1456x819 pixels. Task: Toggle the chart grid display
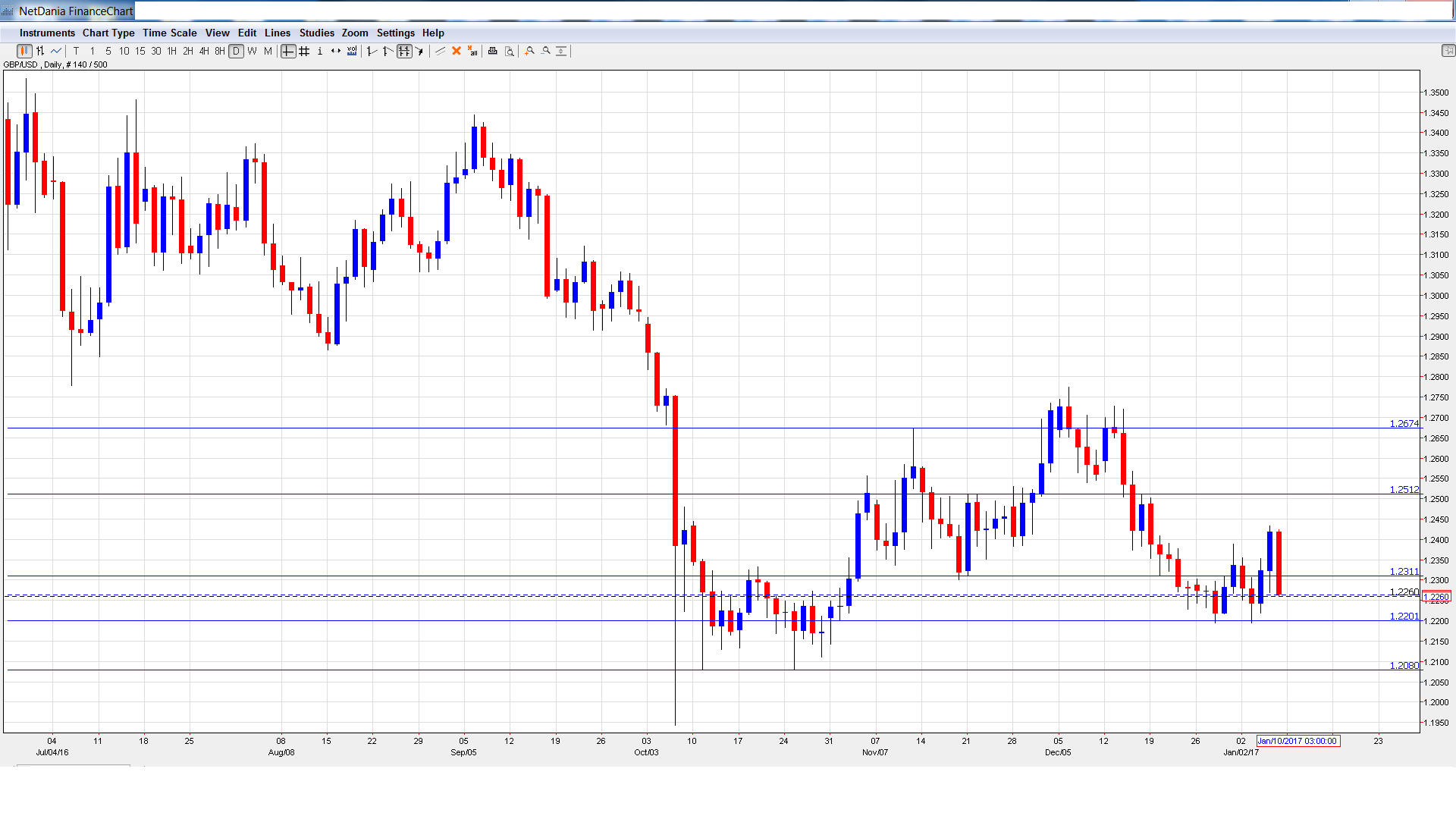(304, 52)
